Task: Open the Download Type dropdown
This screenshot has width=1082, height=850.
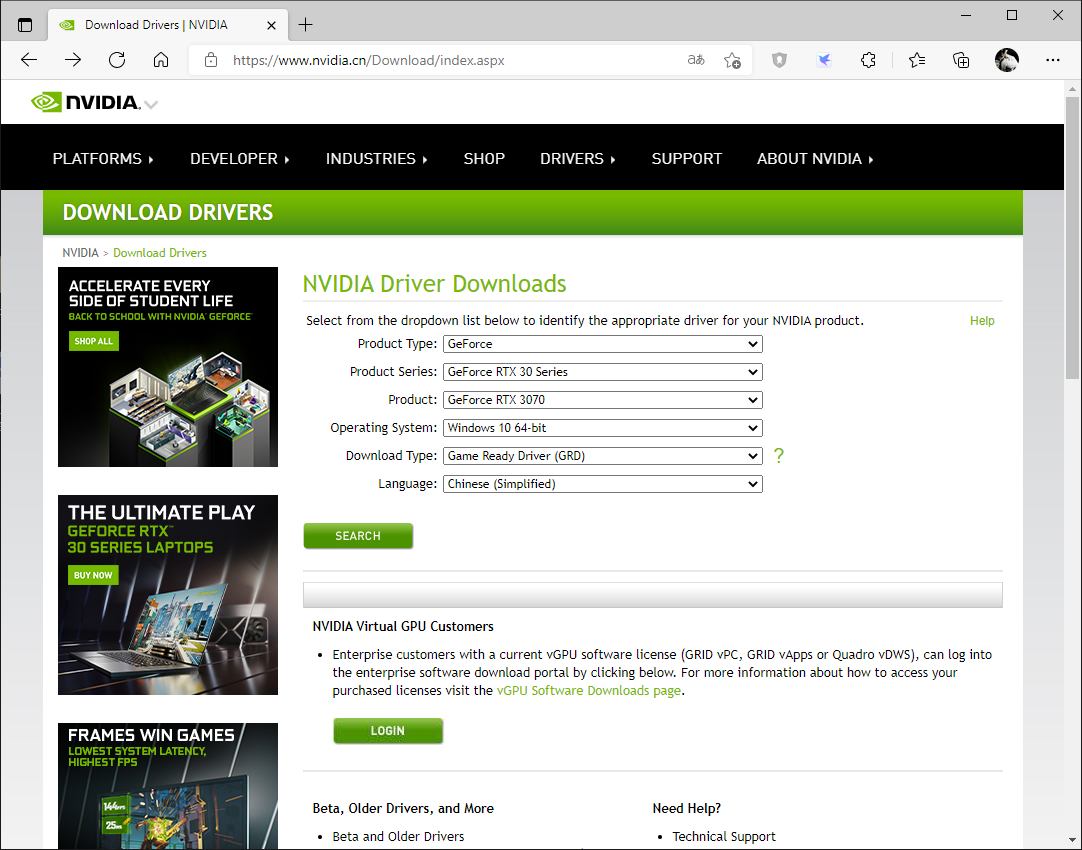Action: [x=602, y=455]
